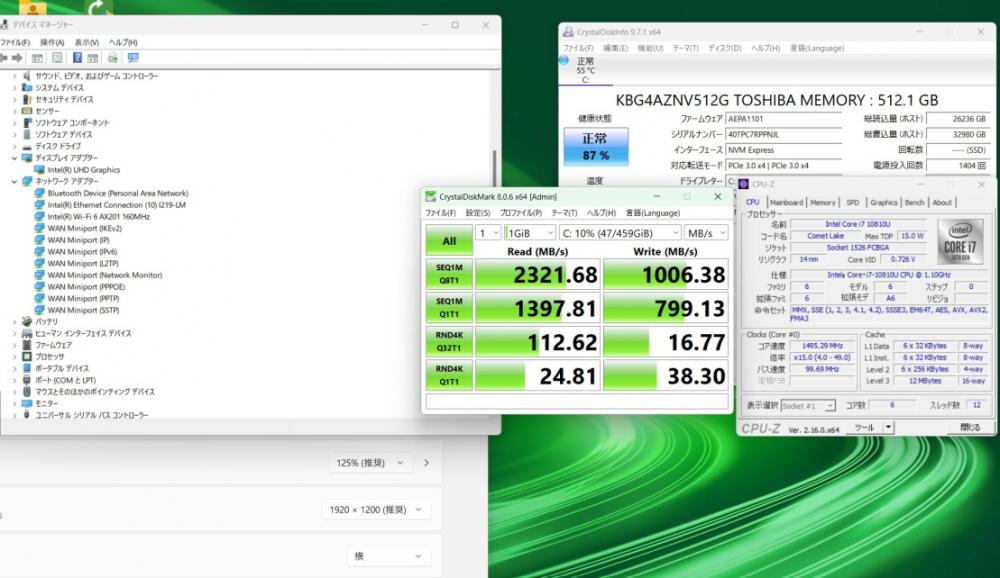Open the ツール dropdown arrow in CPU-Z

888,427
